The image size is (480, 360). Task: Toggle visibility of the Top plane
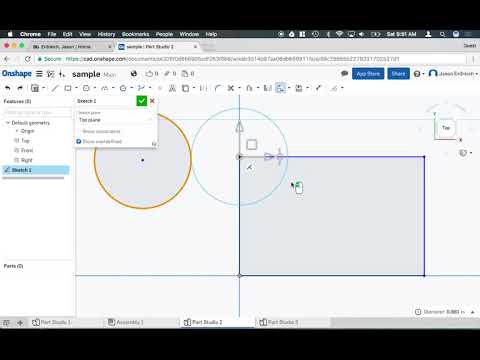(x=16, y=141)
